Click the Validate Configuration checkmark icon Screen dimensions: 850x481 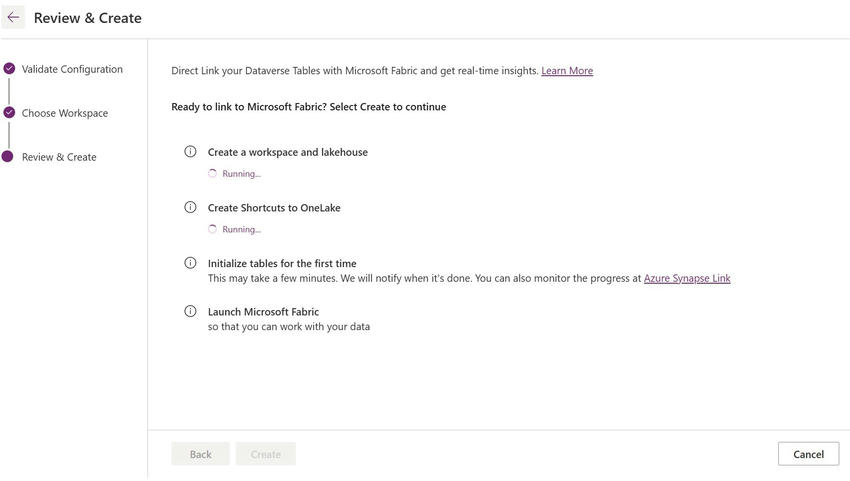click(9, 69)
